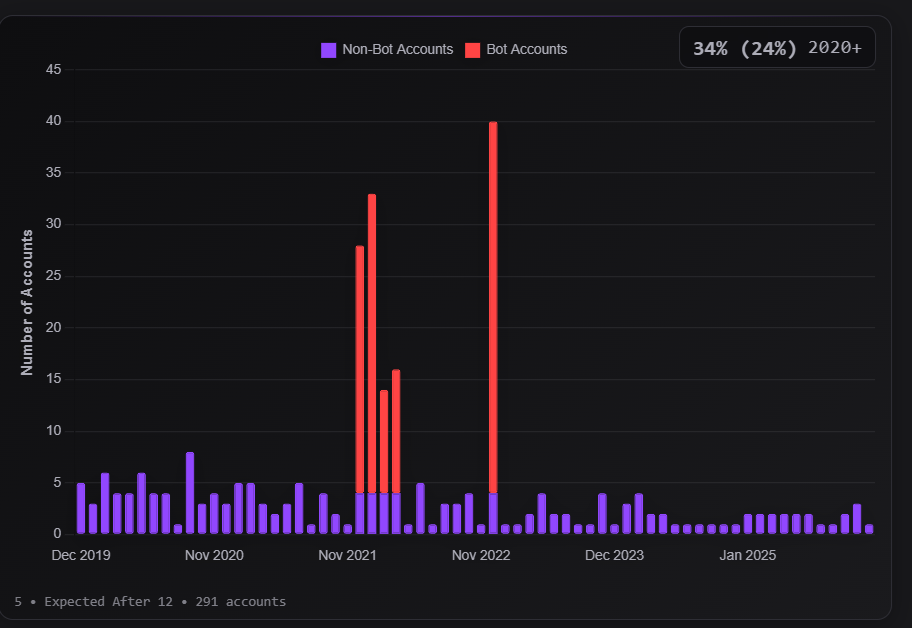Image resolution: width=912 pixels, height=628 pixels.
Task: Click the purple bar reaching 8 accounts
Action: click(190, 493)
